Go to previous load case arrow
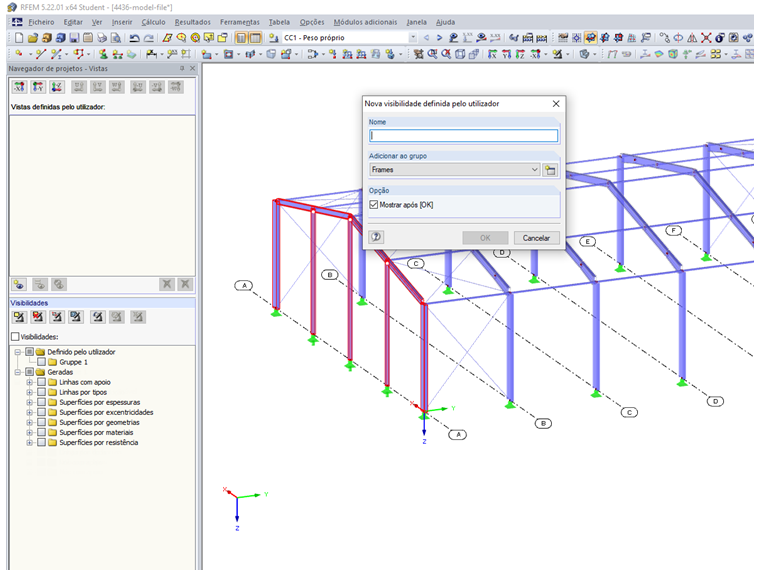The width and height of the screenshot is (760, 570). (427, 38)
